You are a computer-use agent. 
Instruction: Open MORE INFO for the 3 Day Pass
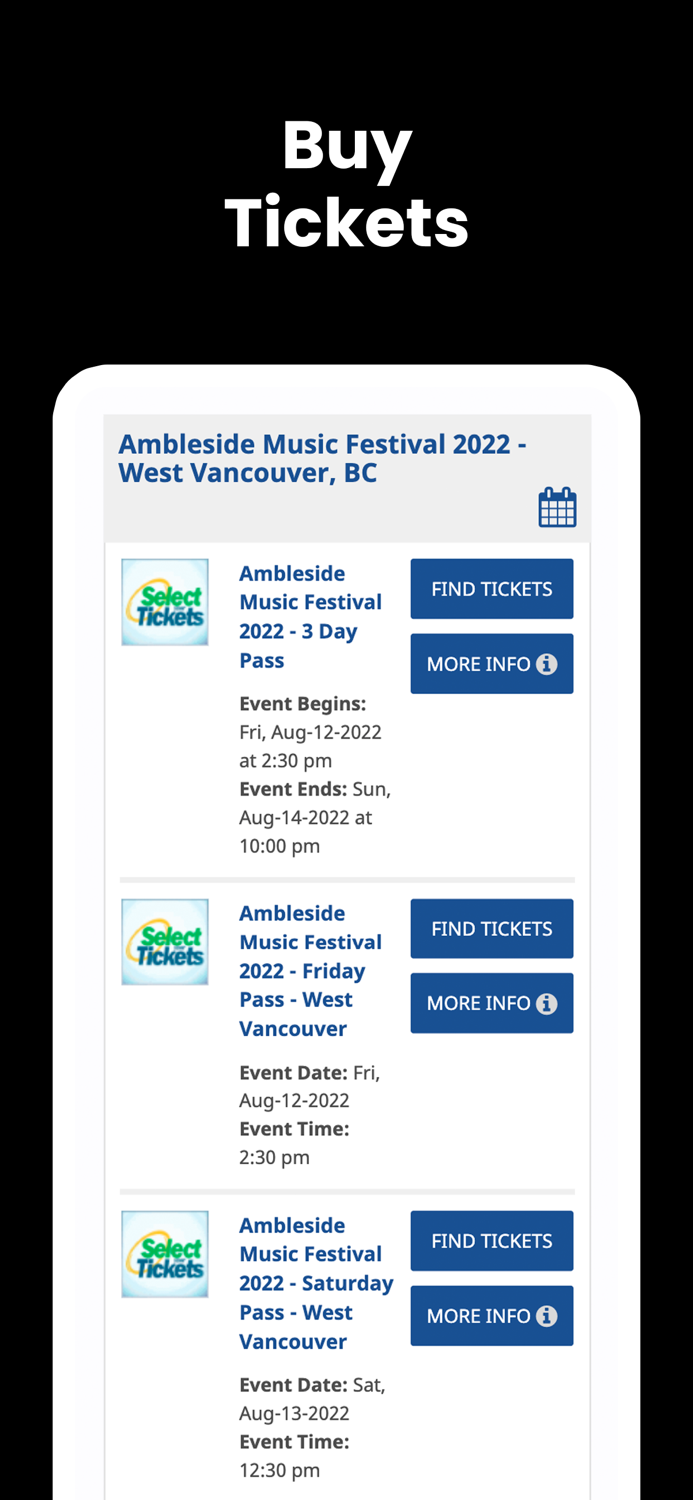tap(491, 663)
